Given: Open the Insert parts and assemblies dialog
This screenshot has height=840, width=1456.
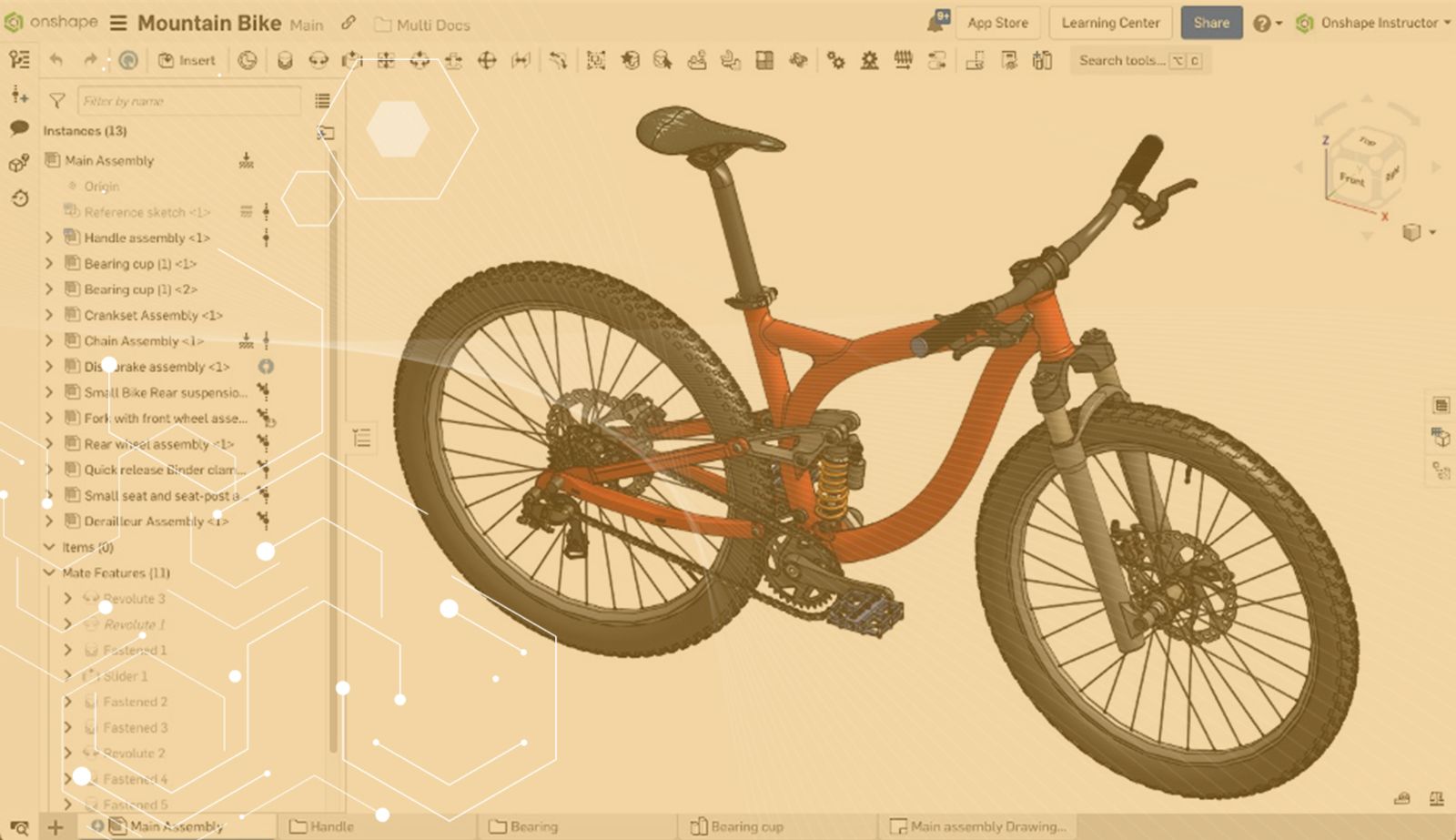Looking at the screenshot, I should coord(187,61).
